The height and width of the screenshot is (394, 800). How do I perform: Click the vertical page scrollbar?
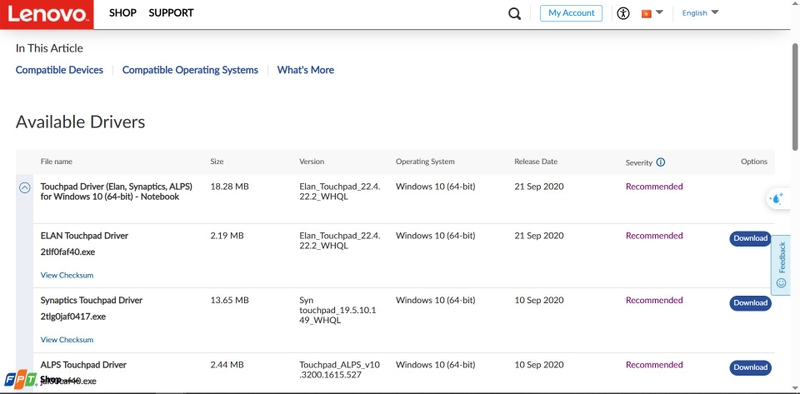pos(795,97)
